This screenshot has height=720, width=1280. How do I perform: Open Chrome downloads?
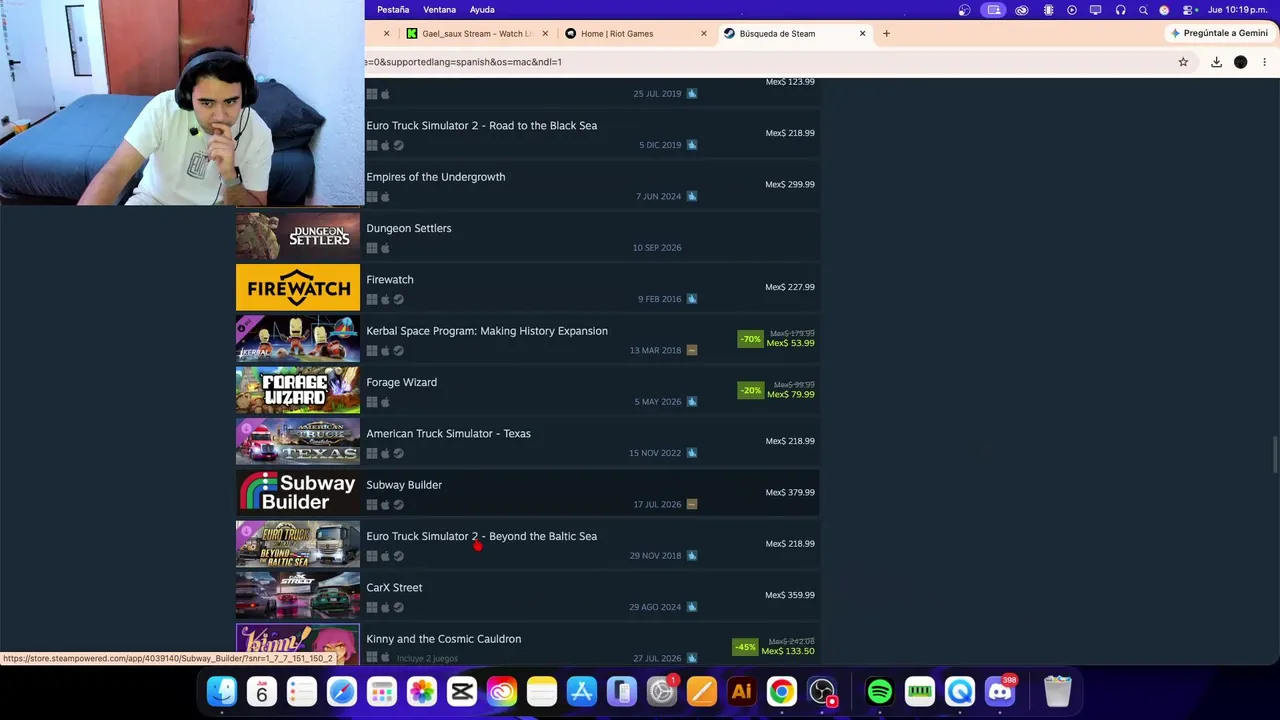point(1216,62)
